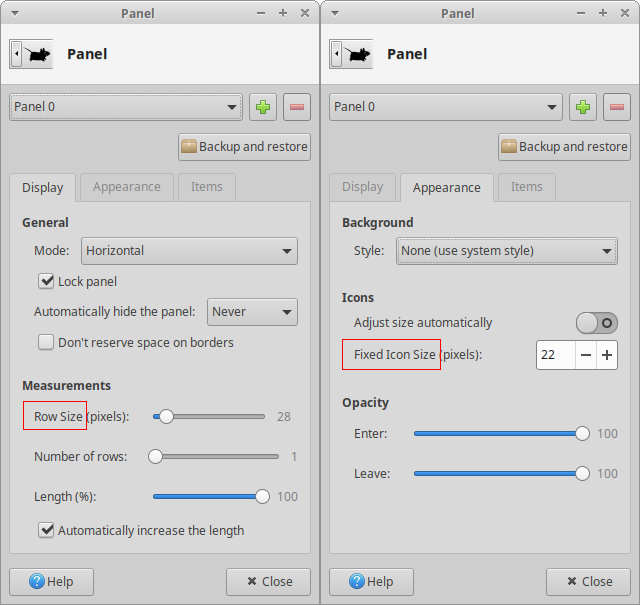Open the right window's title bar menu arrow
The image size is (640, 605).
(x=335, y=14)
